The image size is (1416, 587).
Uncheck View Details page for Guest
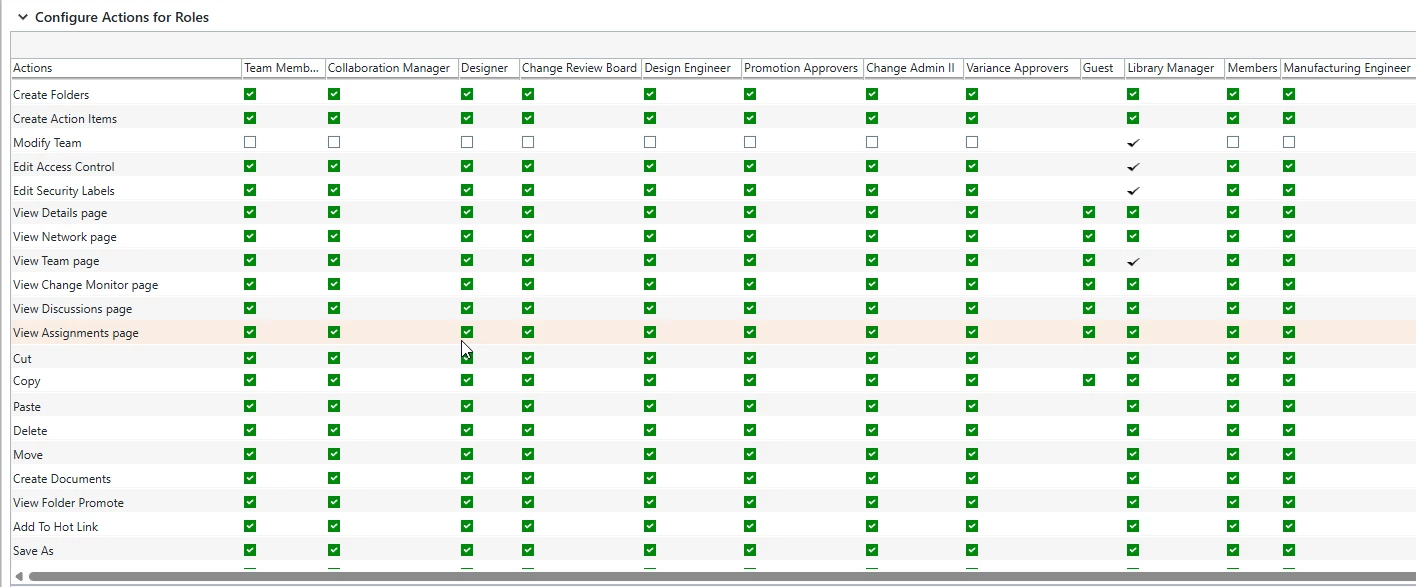point(1089,212)
